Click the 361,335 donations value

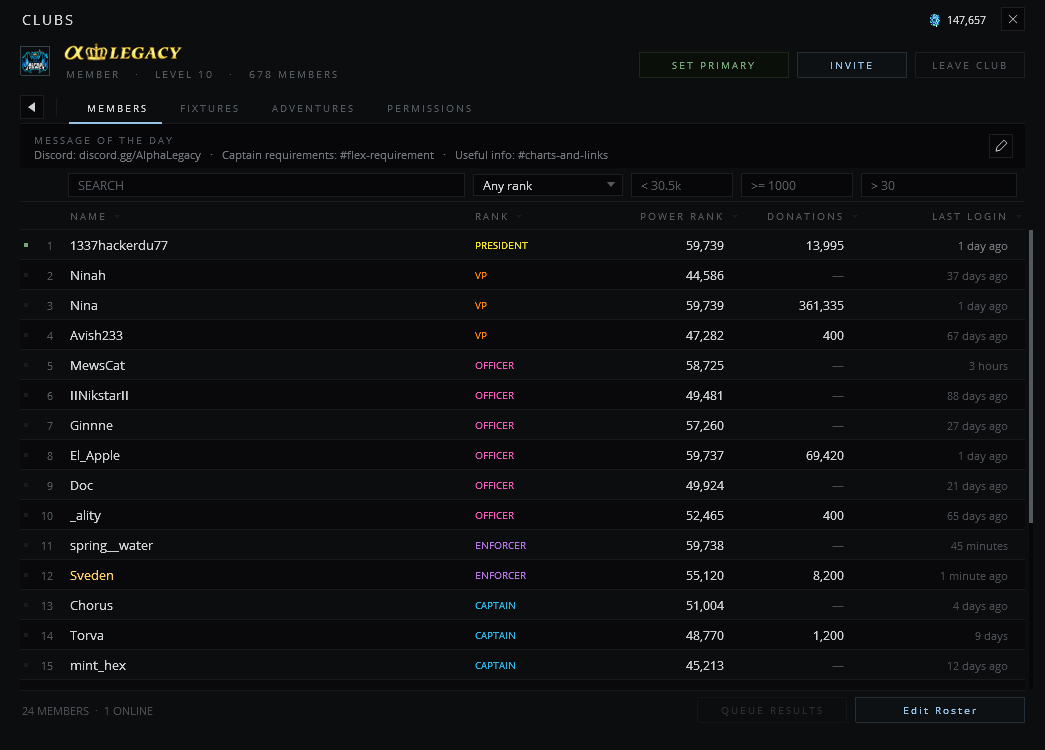click(821, 305)
